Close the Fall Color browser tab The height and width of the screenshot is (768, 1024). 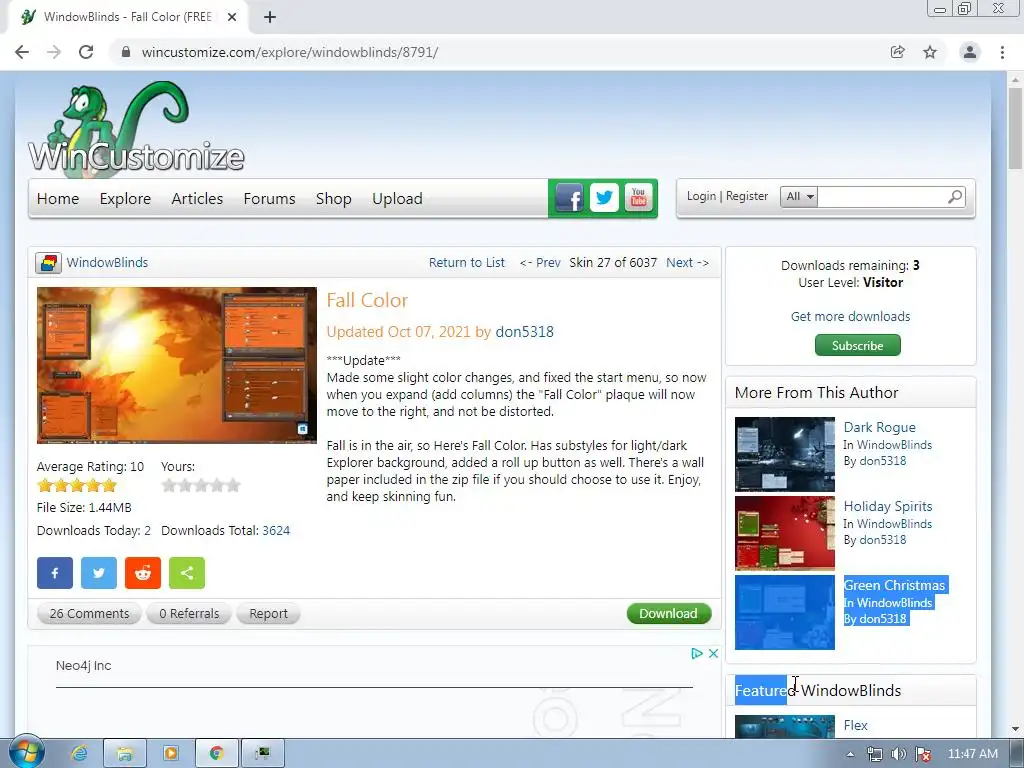pyautogui.click(x=232, y=17)
